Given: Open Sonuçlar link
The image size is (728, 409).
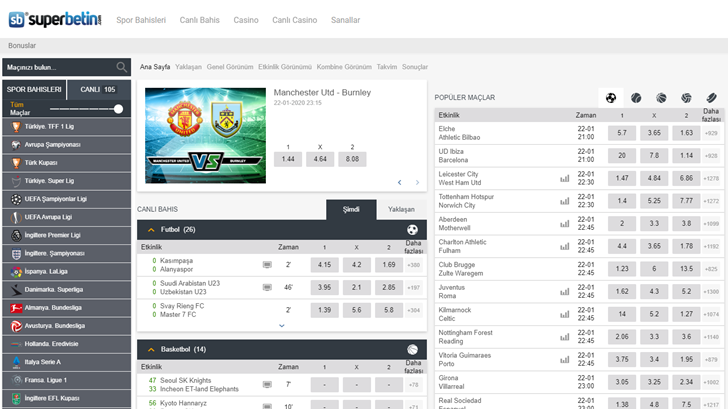Looking at the screenshot, I should 415,67.
